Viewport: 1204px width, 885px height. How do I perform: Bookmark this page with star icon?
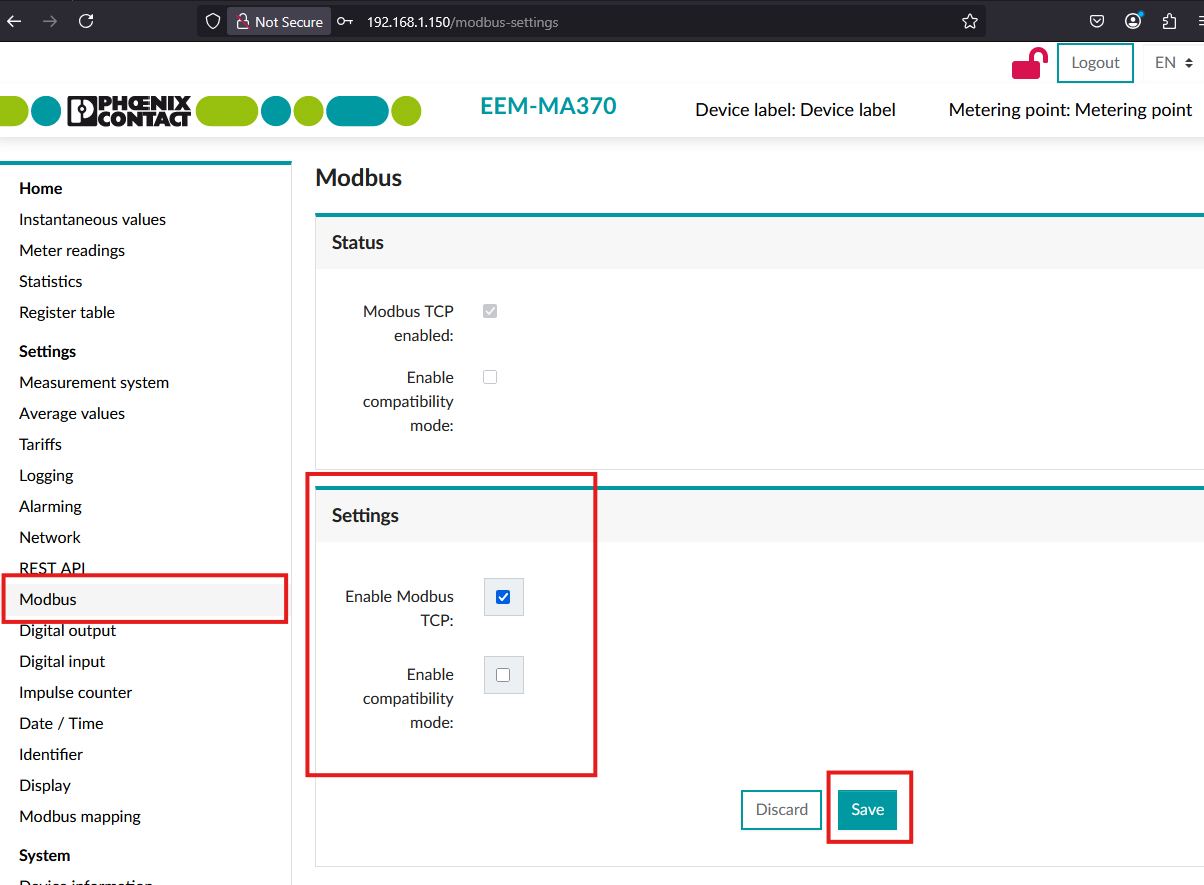tap(969, 21)
